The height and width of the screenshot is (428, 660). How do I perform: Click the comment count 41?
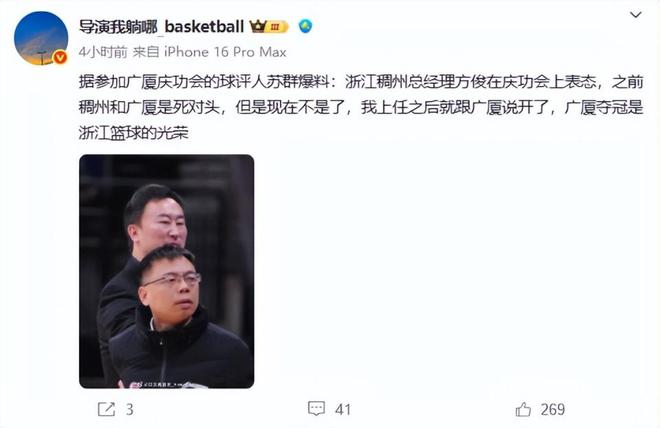click(343, 409)
